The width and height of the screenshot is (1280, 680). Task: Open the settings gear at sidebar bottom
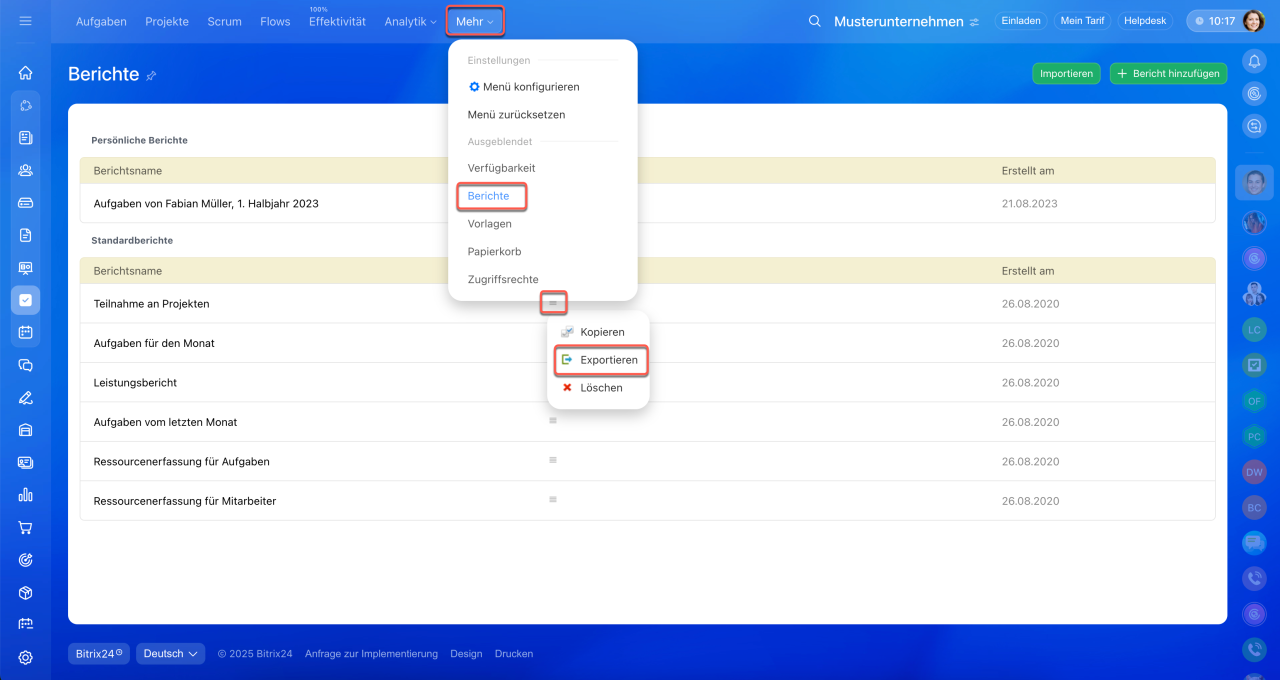pyautogui.click(x=26, y=658)
